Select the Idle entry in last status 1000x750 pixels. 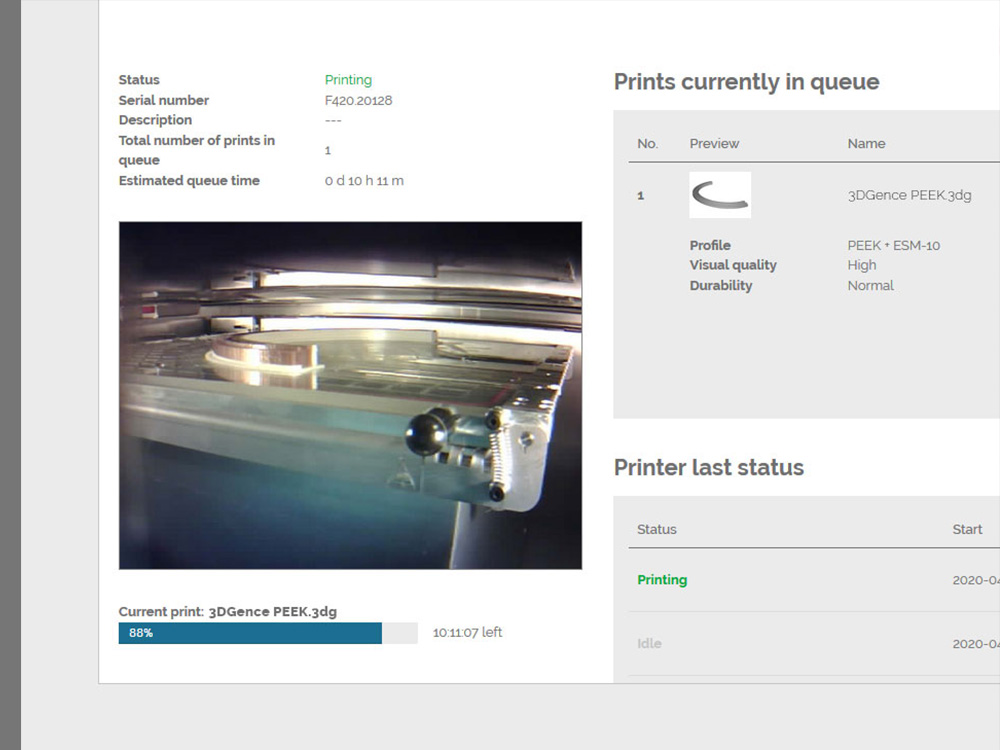[x=649, y=644]
